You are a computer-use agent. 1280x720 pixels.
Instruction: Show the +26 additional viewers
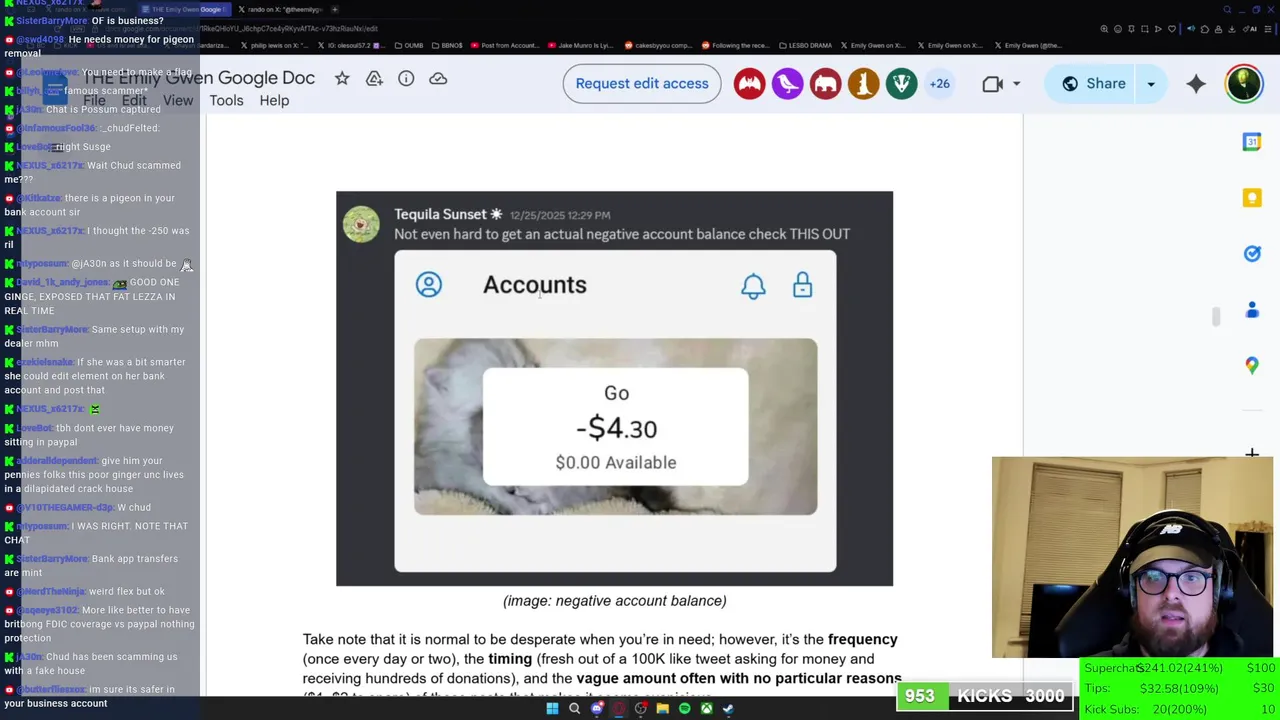click(939, 84)
